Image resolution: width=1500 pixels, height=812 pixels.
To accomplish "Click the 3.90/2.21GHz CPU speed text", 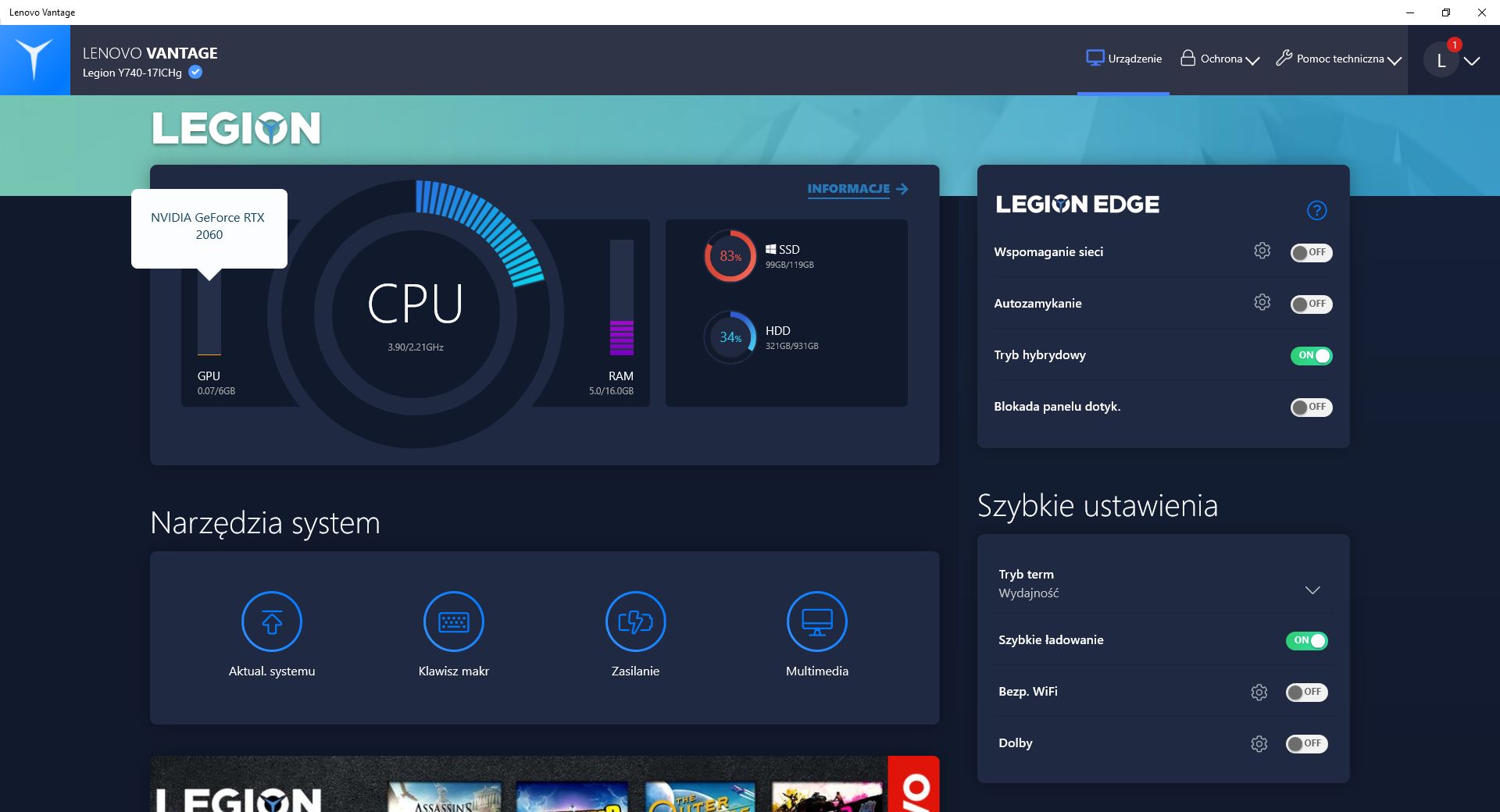I will click(x=416, y=347).
